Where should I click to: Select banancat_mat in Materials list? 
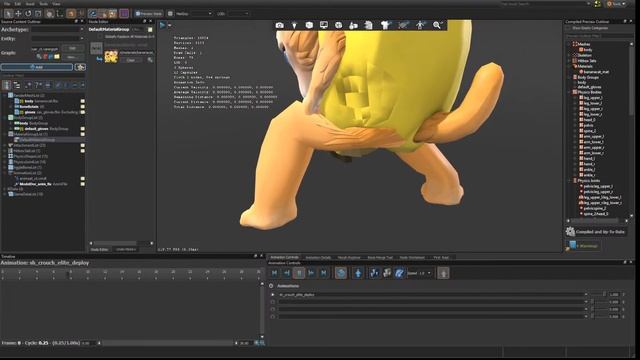(596, 72)
